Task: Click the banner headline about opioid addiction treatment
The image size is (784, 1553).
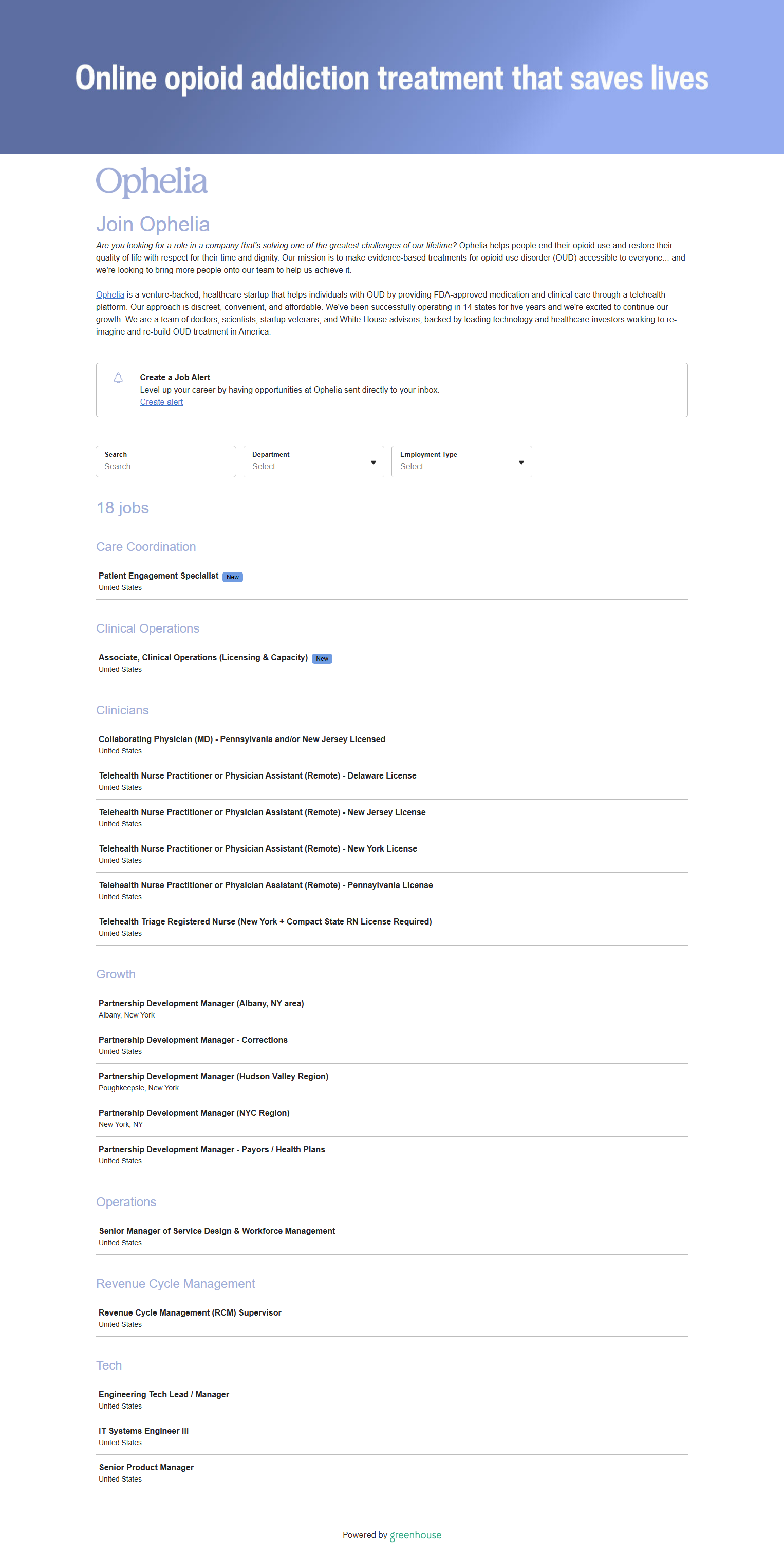Action: (x=391, y=79)
